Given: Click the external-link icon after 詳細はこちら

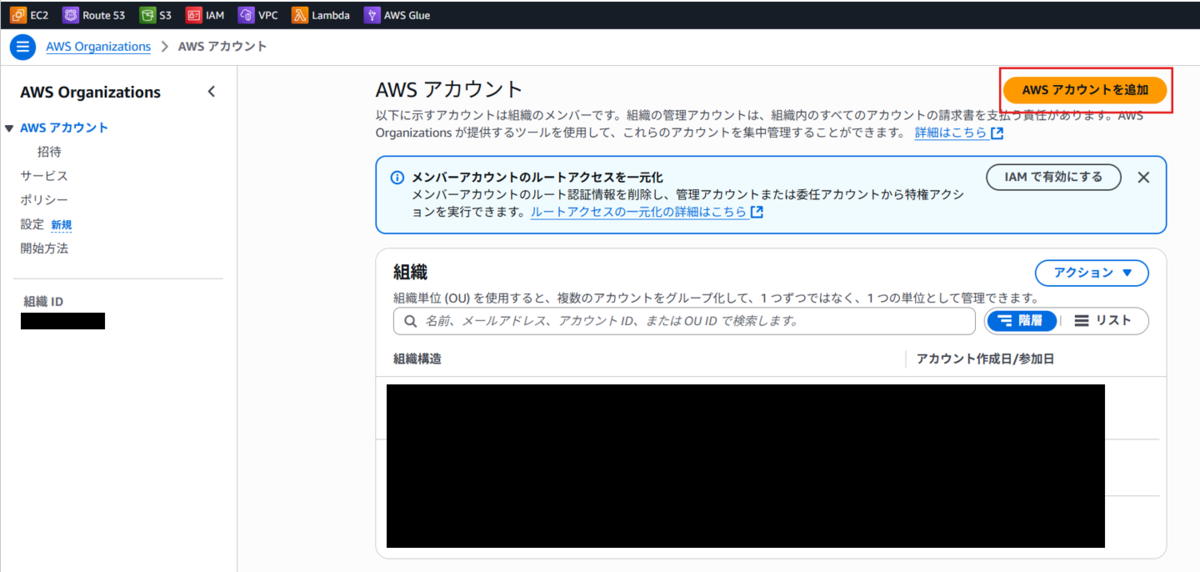Looking at the screenshot, I should coord(997,133).
